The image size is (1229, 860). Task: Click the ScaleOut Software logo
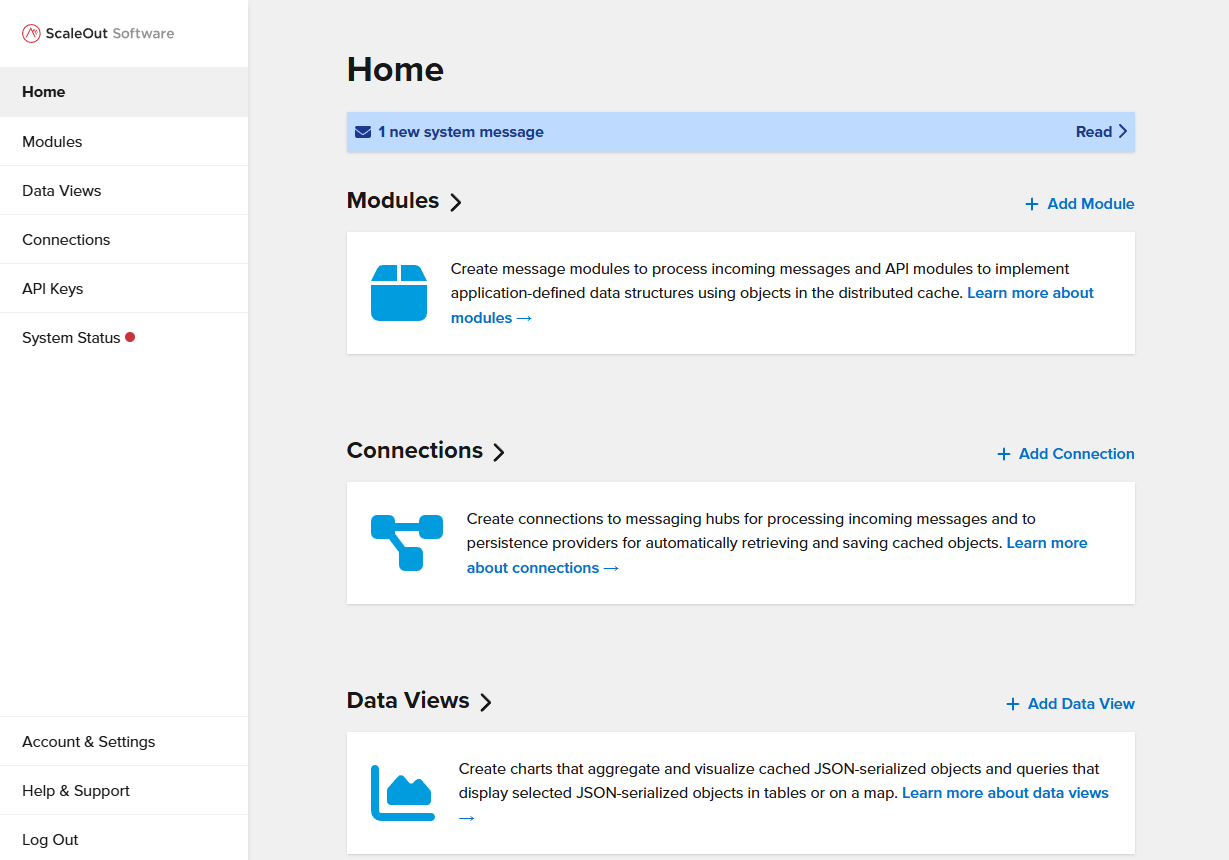(x=98, y=33)
